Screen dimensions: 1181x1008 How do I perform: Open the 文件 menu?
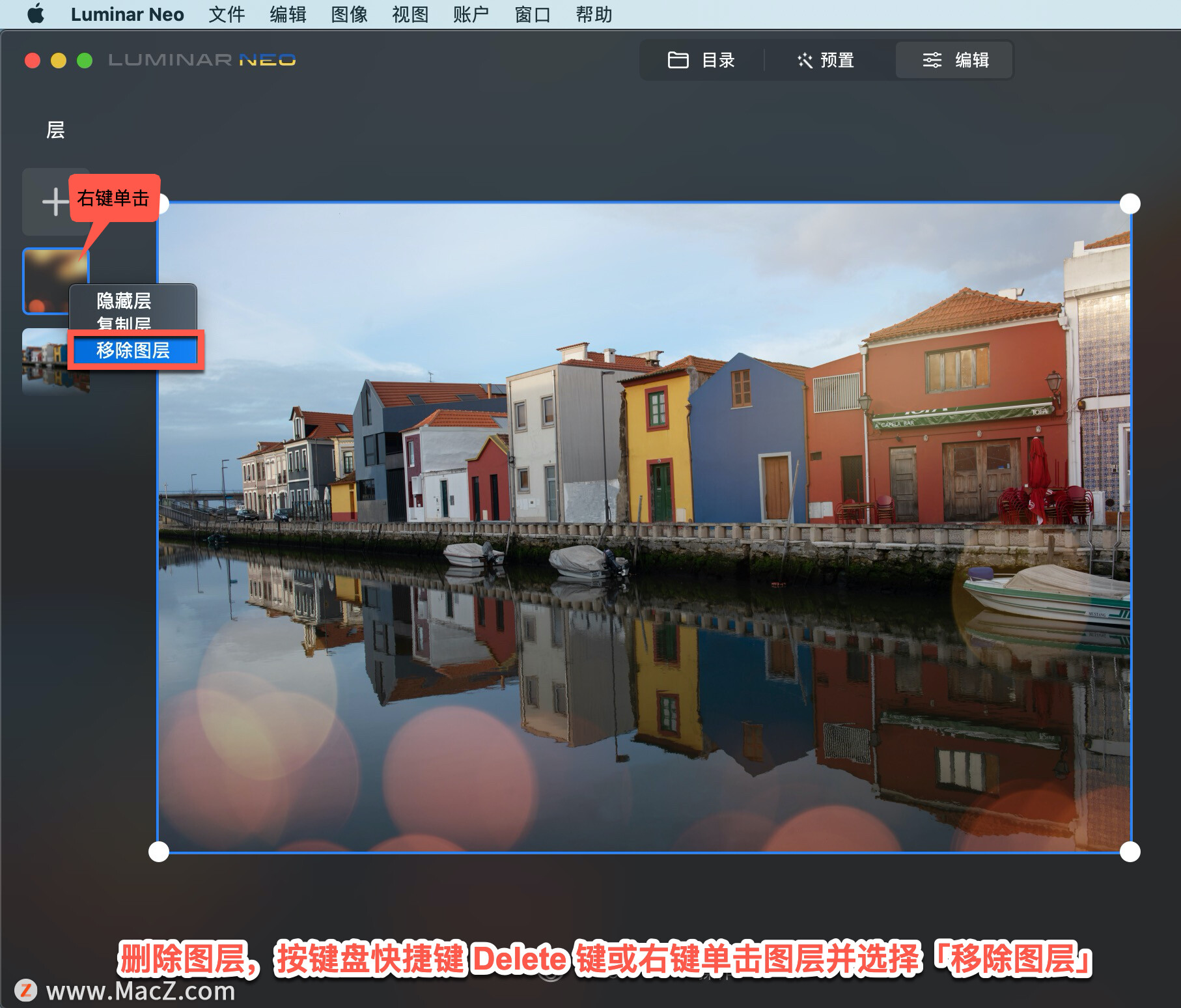(x=227, y=14)
